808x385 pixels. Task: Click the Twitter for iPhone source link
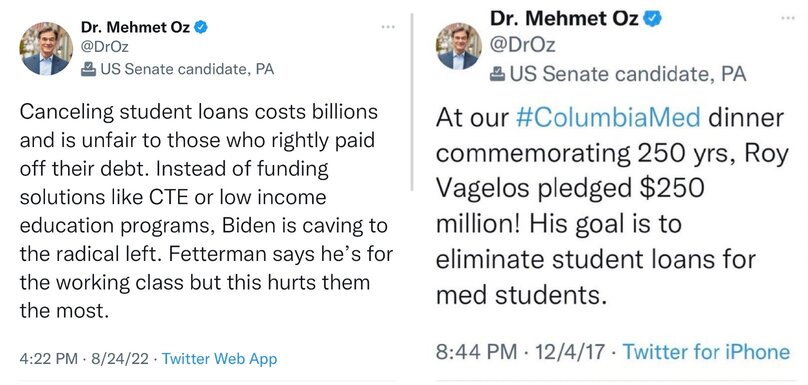(x=706, y=352)
